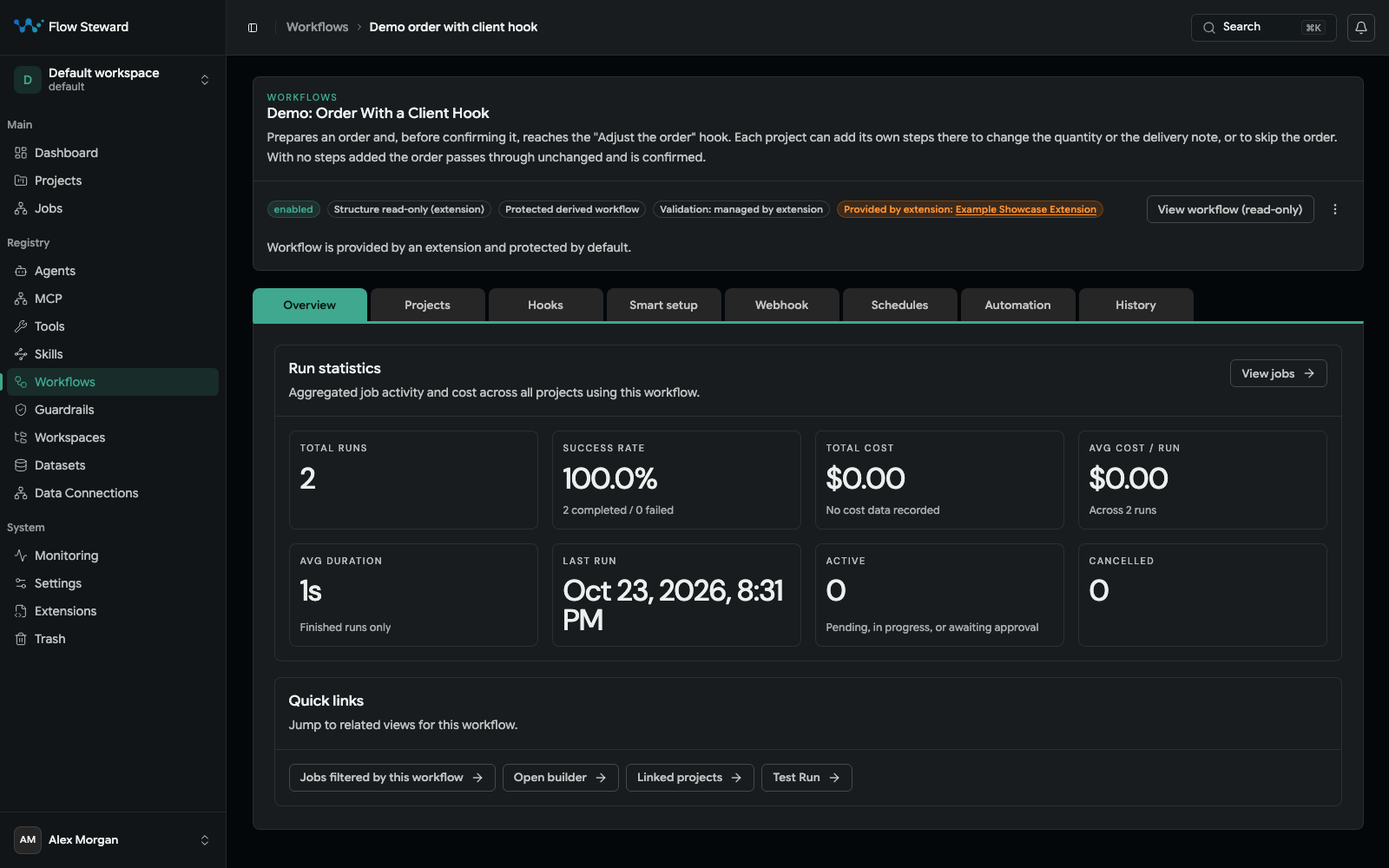
Task: Click the Datasets database icon
Action: click(x=21, y=465)
